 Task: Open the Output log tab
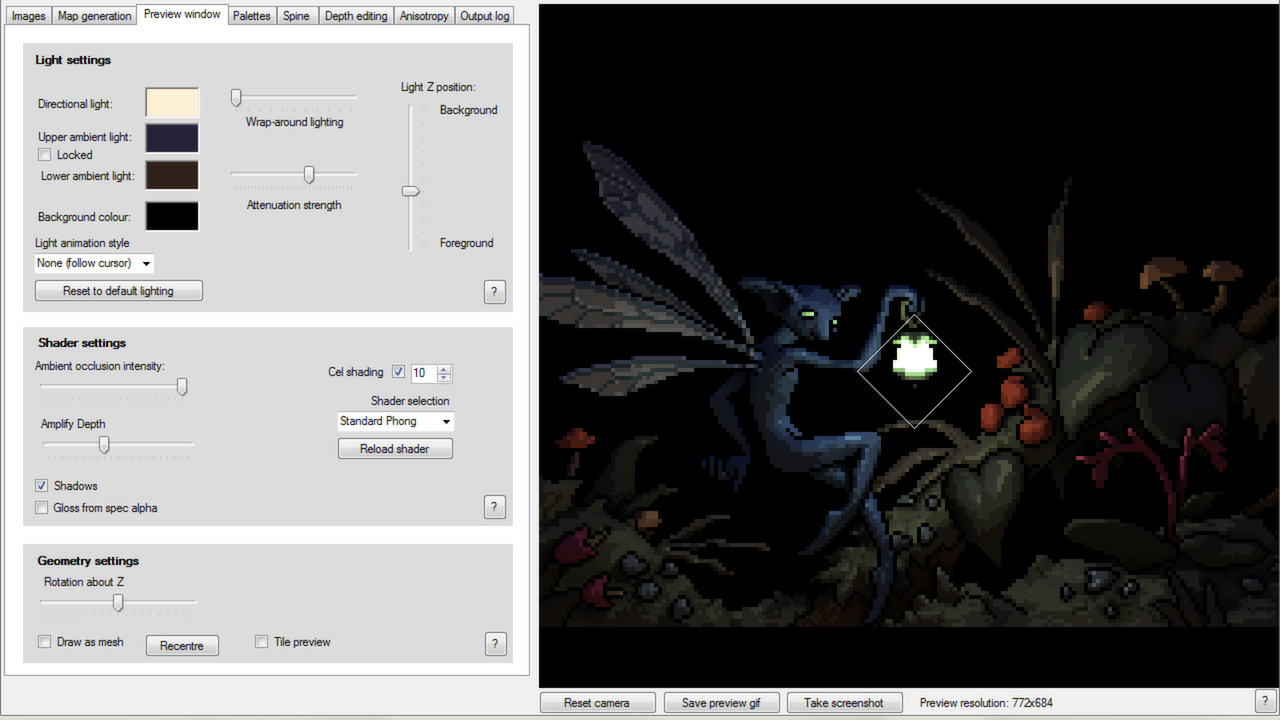484,15
